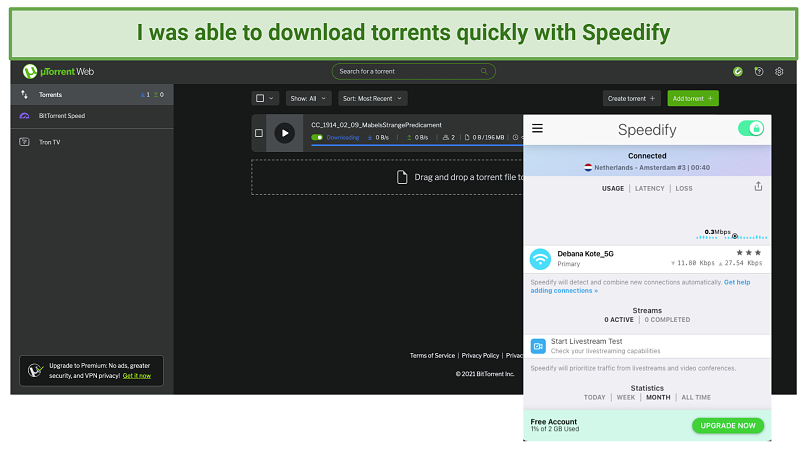Open the Sort: Most Recent dropdown

373,98
